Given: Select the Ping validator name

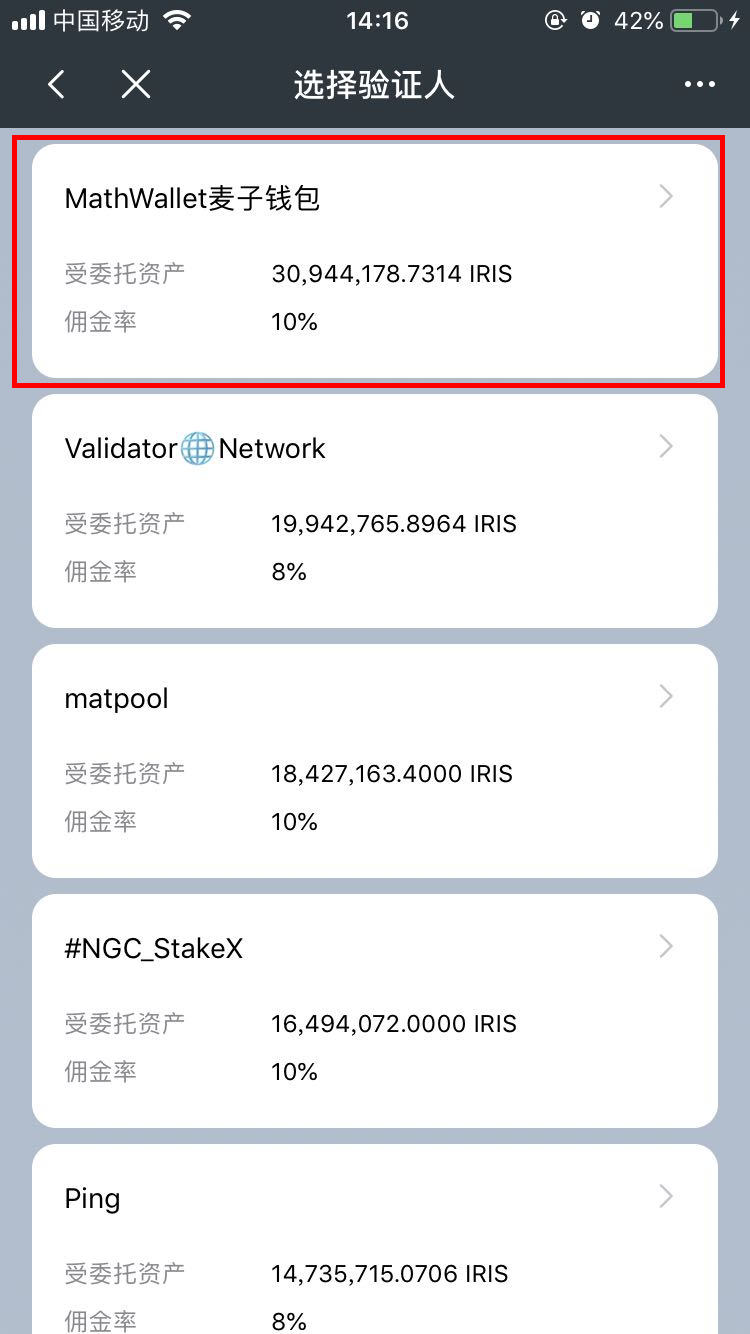Looking at the screenshot, I should 92,1198.
